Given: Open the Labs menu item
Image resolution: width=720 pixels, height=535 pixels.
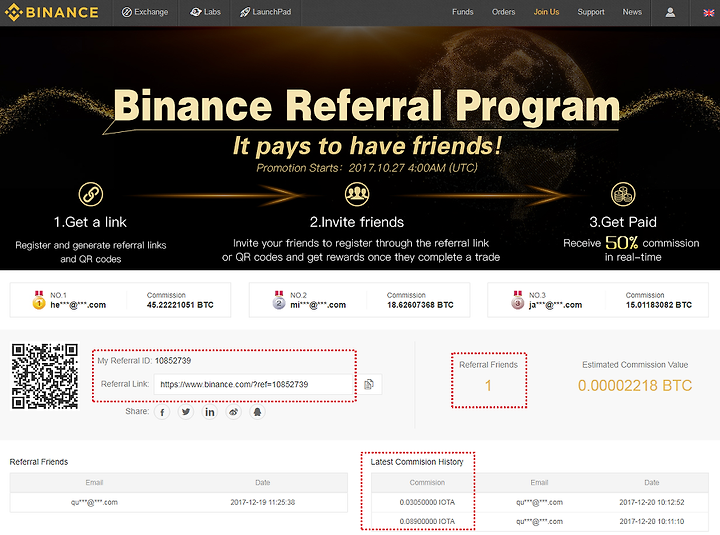Looking at the screenshot, I should tap(205, 12).
